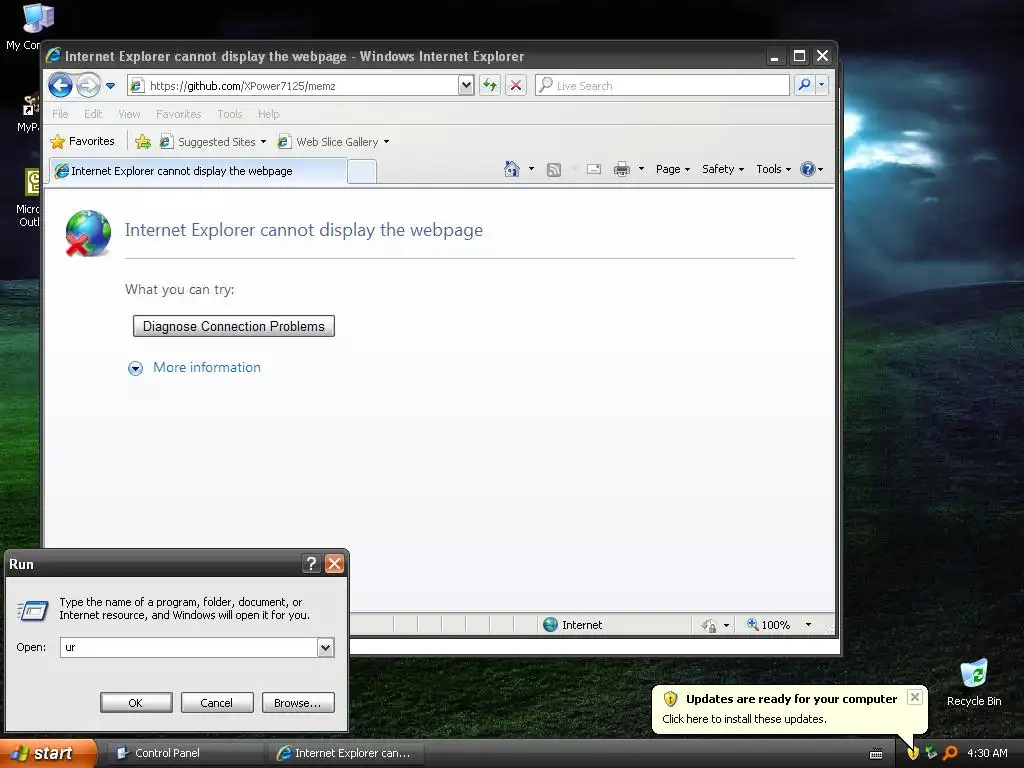The image size is (1024, 768).
Task: Click the Home icon in command bar
Action: coord(511,169)
